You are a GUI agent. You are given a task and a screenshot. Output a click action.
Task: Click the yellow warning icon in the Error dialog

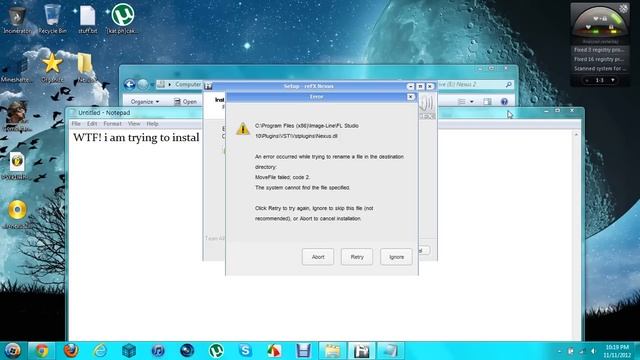[242, 129]
